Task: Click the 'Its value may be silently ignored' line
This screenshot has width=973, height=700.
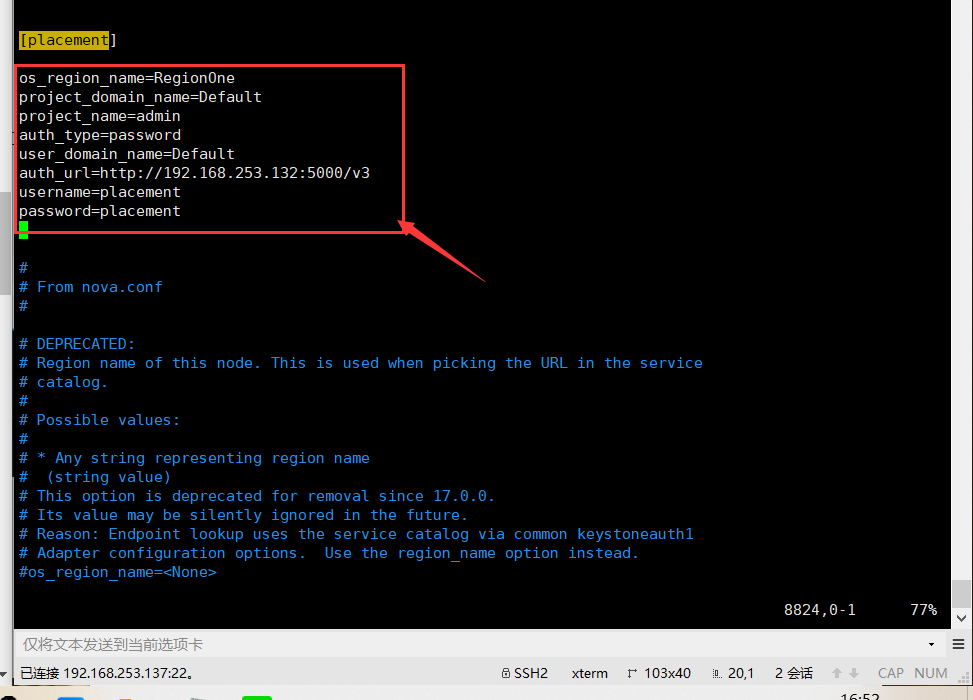Action: pos(243,515)
